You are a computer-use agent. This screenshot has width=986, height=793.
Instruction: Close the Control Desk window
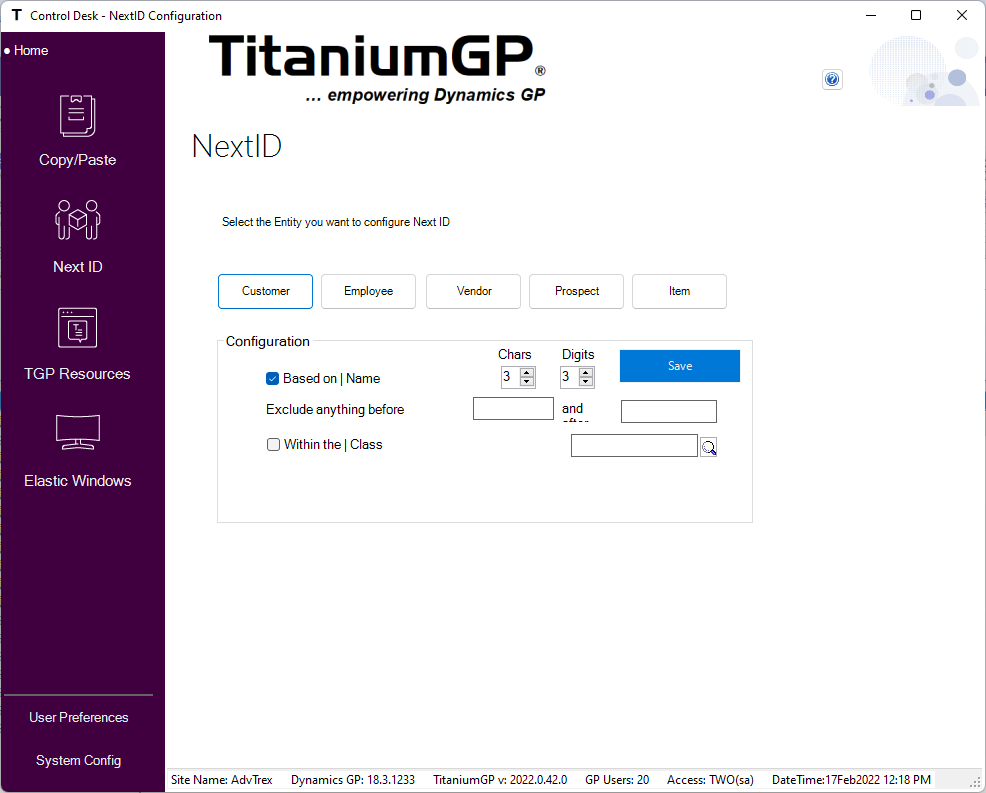coord(961,15)
